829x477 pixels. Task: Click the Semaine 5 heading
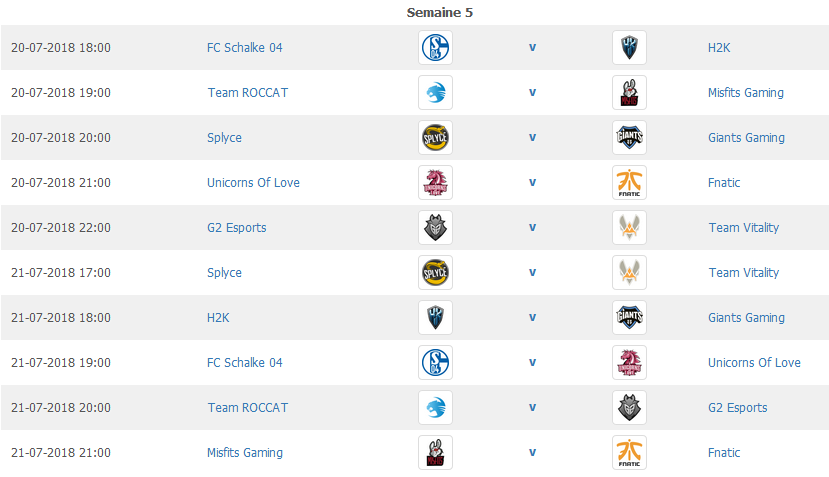439,13
